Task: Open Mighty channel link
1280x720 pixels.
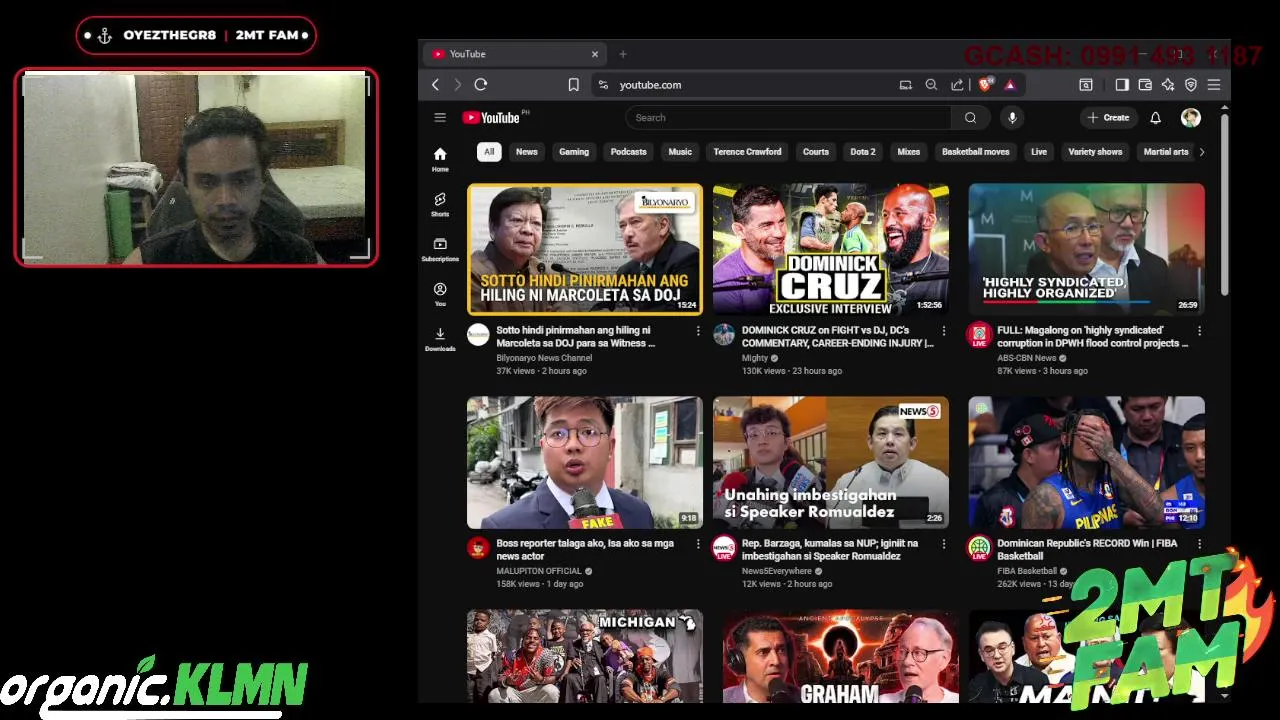Action: [x=755, y=358]
